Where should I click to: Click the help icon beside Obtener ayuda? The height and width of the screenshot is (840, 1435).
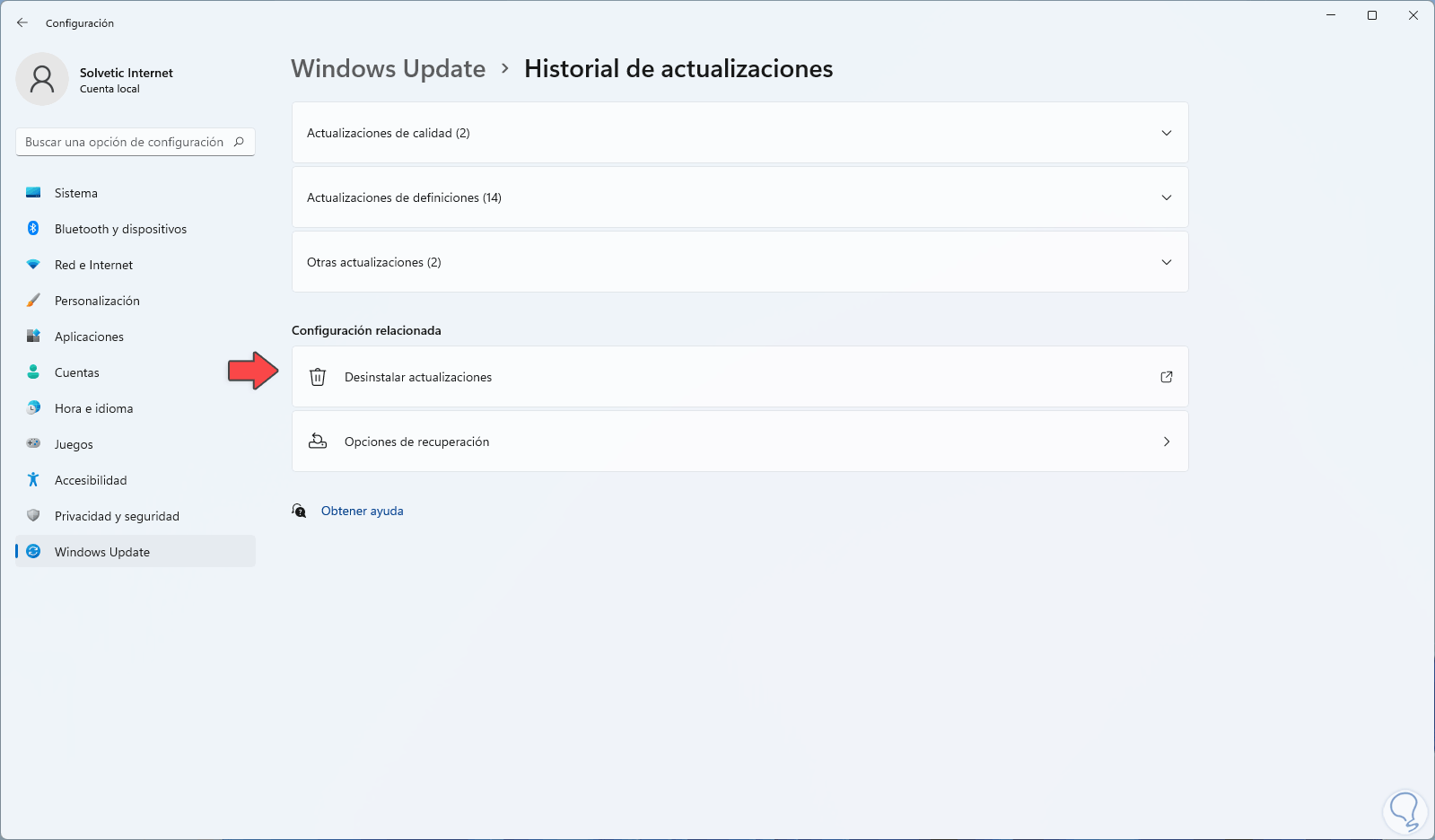point(300,511)
